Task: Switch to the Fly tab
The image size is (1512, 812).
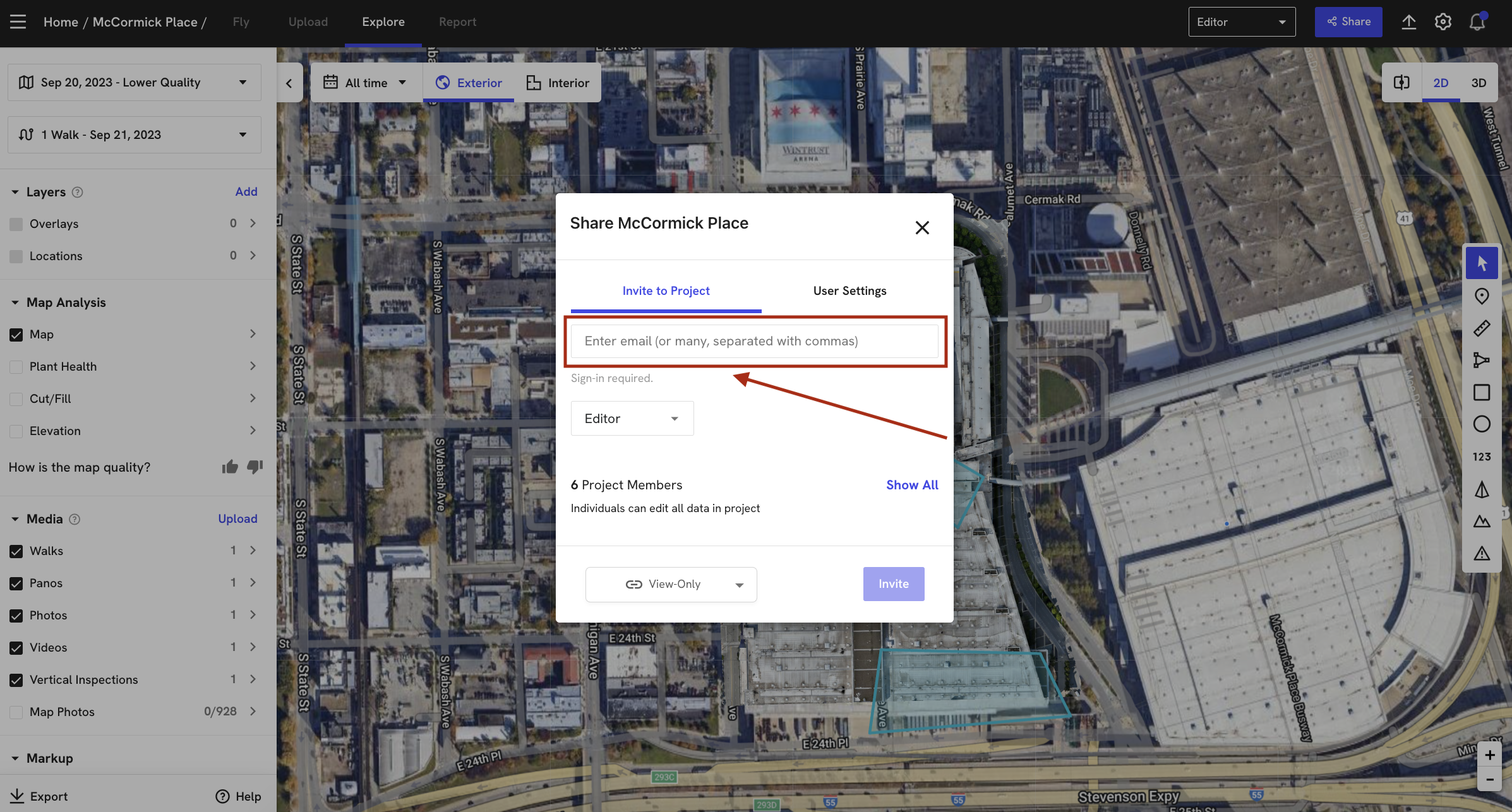Action: click(241, 22)
